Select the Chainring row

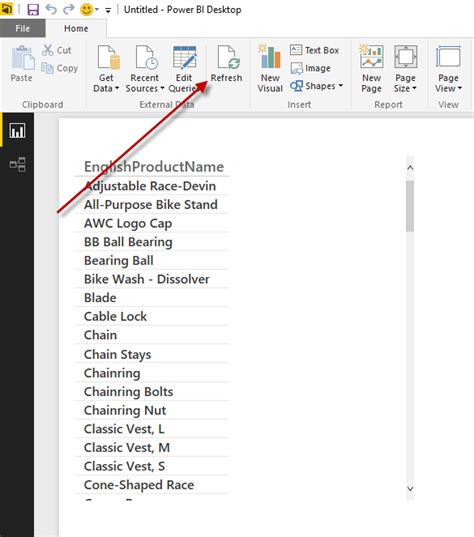tap(152, 373)
